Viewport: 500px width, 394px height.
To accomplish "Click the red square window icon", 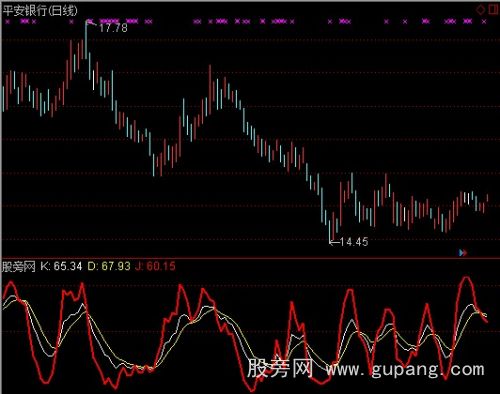I will (494, 9).
